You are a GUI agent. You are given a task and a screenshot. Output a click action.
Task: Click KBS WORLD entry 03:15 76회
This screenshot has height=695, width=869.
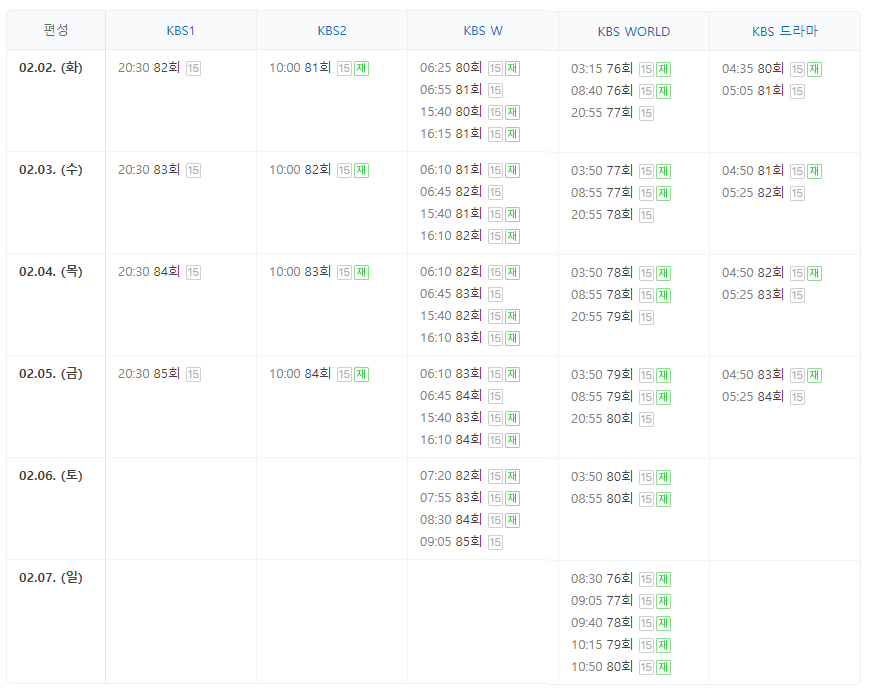point(602,69)
